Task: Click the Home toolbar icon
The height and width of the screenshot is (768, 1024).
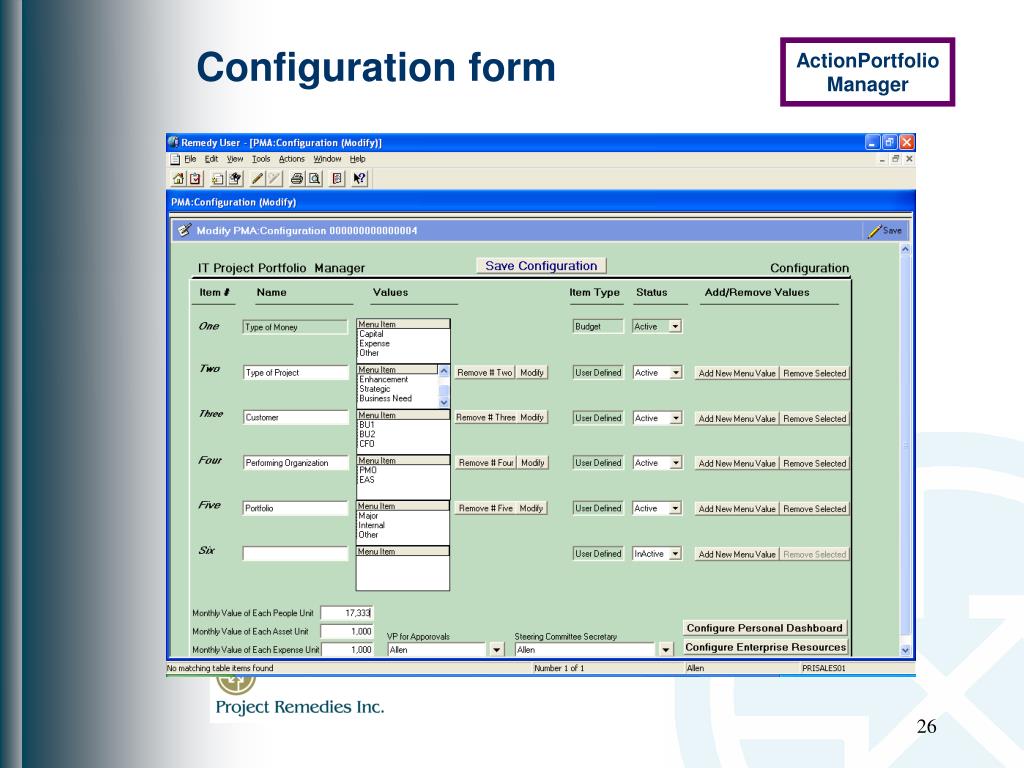Action: (178, 178)
